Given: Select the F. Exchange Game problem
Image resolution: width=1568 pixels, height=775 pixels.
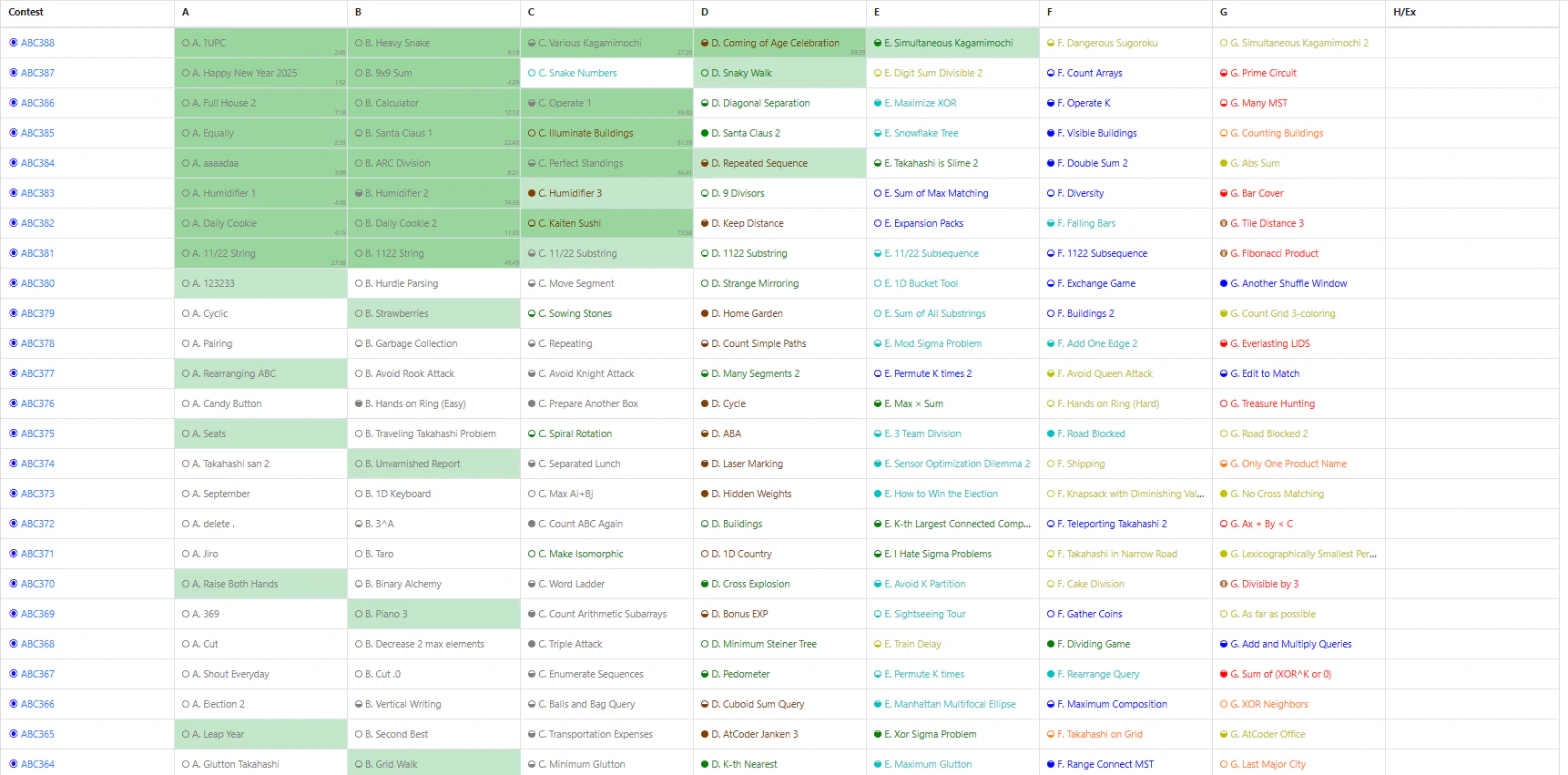Looking at the screenshot, I should (1096, 283).
